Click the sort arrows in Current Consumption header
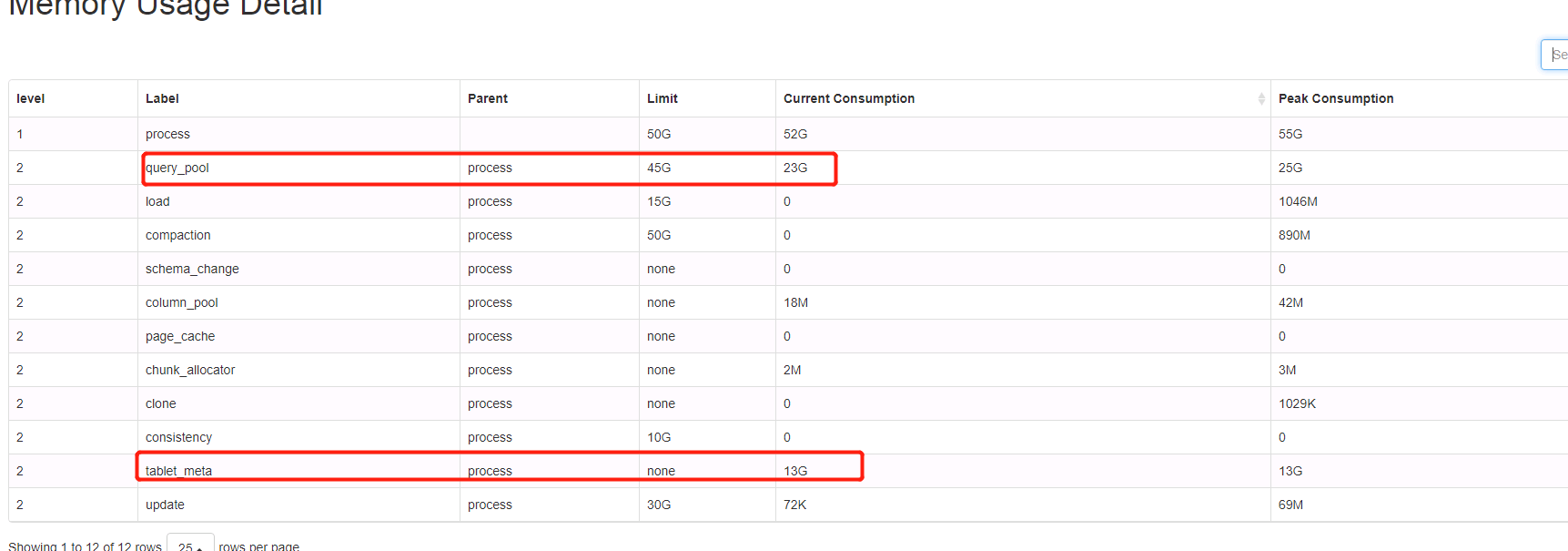1568x551 pixels. 1260,98
